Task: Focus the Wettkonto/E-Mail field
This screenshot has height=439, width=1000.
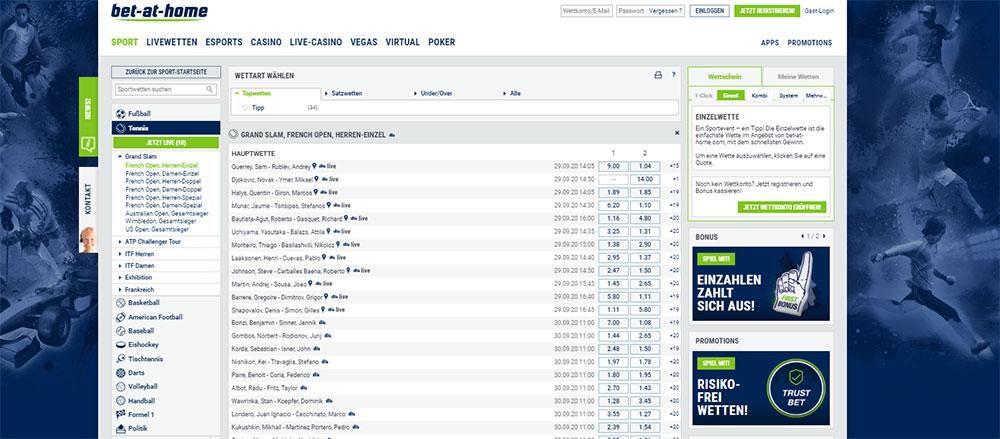Action: pyautogui.click(x=586, y=11)
